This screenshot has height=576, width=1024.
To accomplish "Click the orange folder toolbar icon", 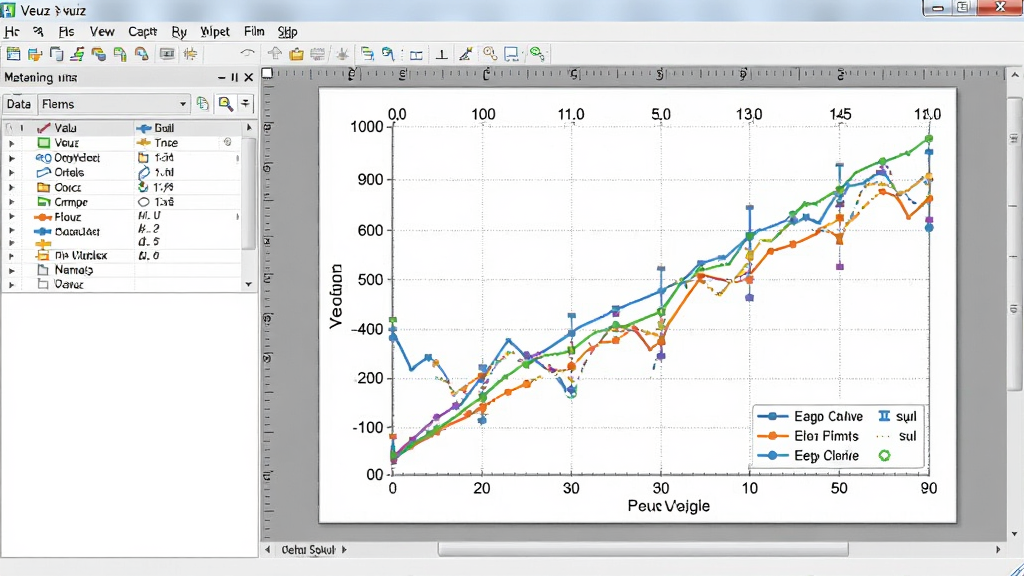I will click(x=296, y=54).
